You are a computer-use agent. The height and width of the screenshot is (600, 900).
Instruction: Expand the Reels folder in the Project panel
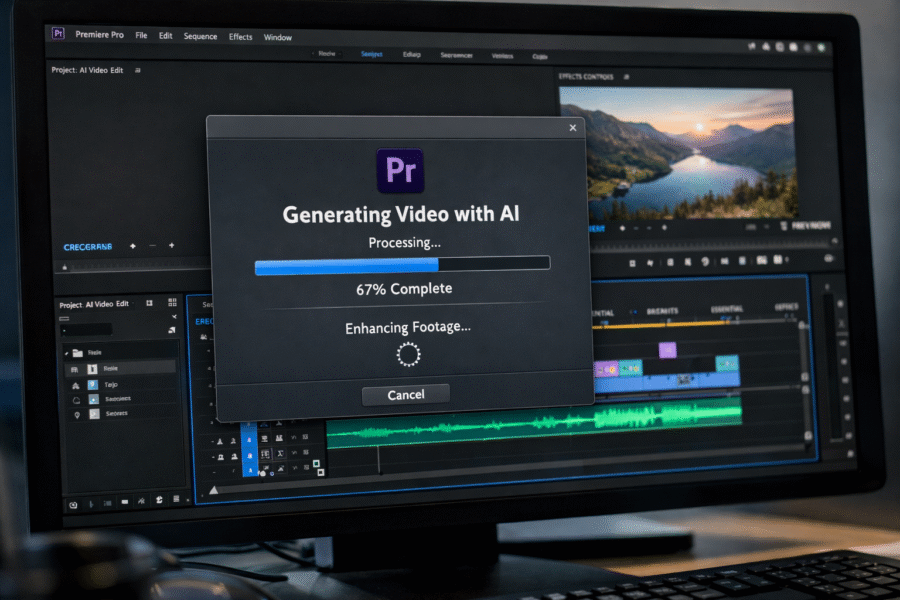click(x=66, y=350)
